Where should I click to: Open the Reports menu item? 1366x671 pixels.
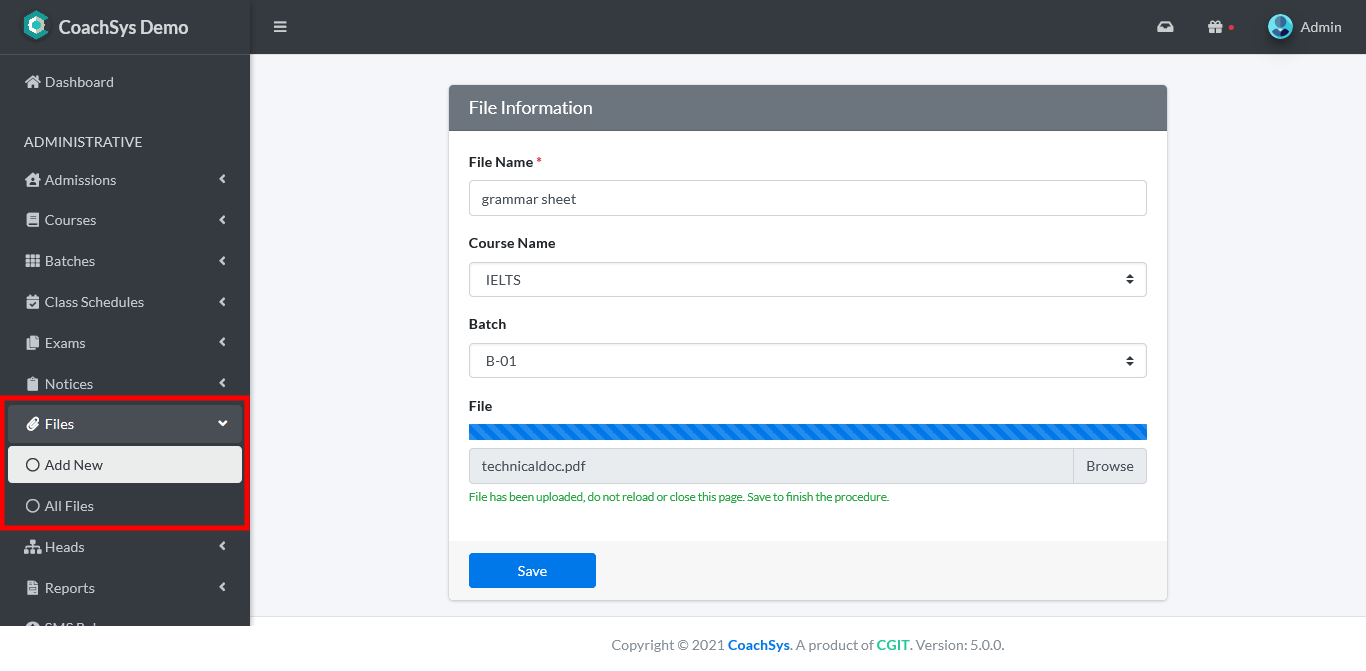[x=70, y=588]
